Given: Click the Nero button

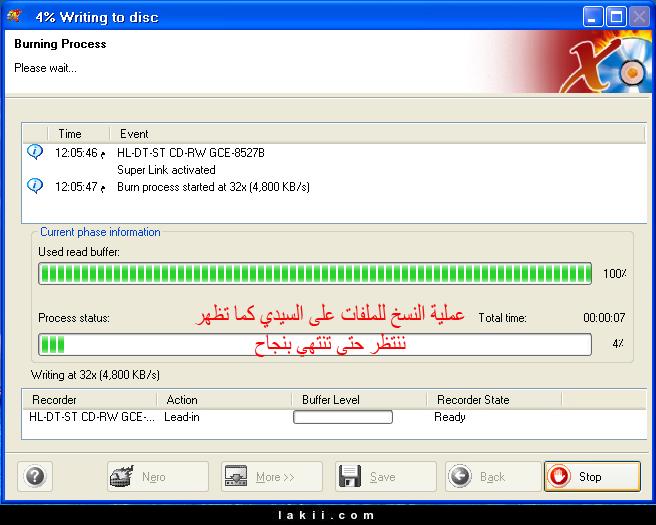Looking at the screenshot, I should [158, 476].
